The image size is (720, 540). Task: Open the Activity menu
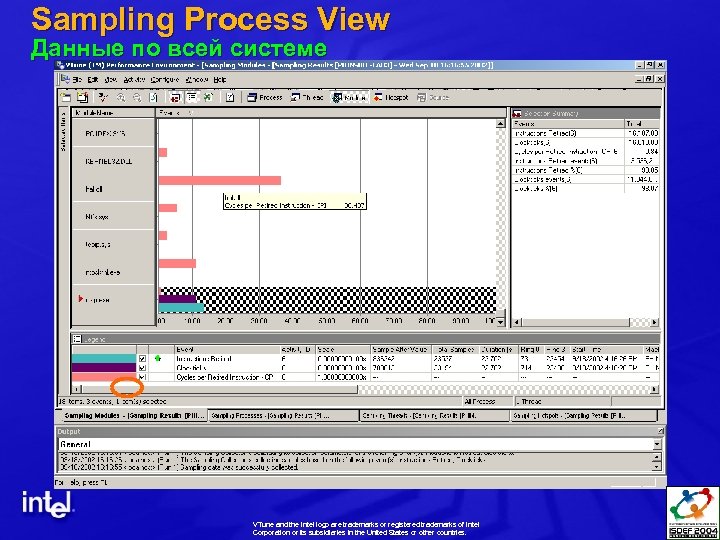click(x=134, y=79)
